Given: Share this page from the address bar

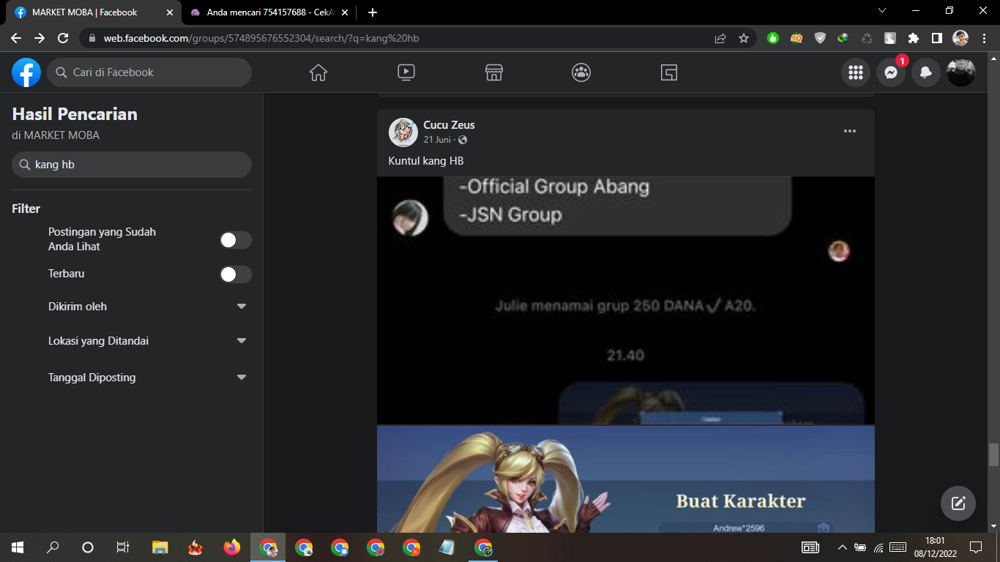Looking at the screenshot, I should tap(720, 38).
